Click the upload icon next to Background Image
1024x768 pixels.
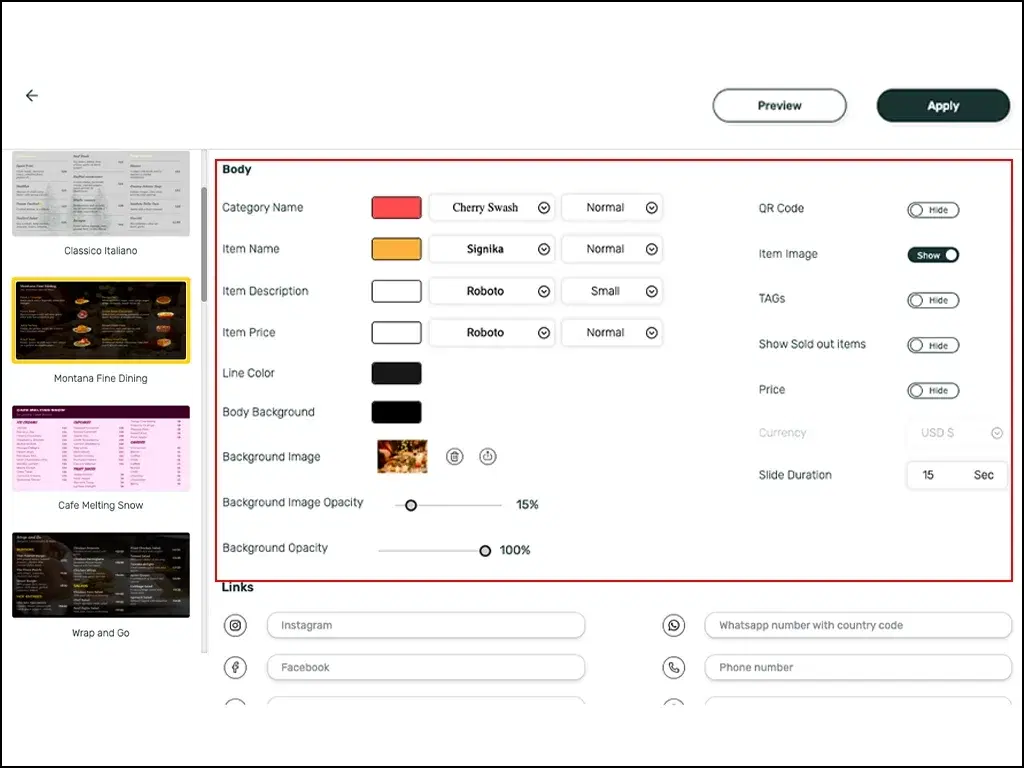[x=487, y=456]
